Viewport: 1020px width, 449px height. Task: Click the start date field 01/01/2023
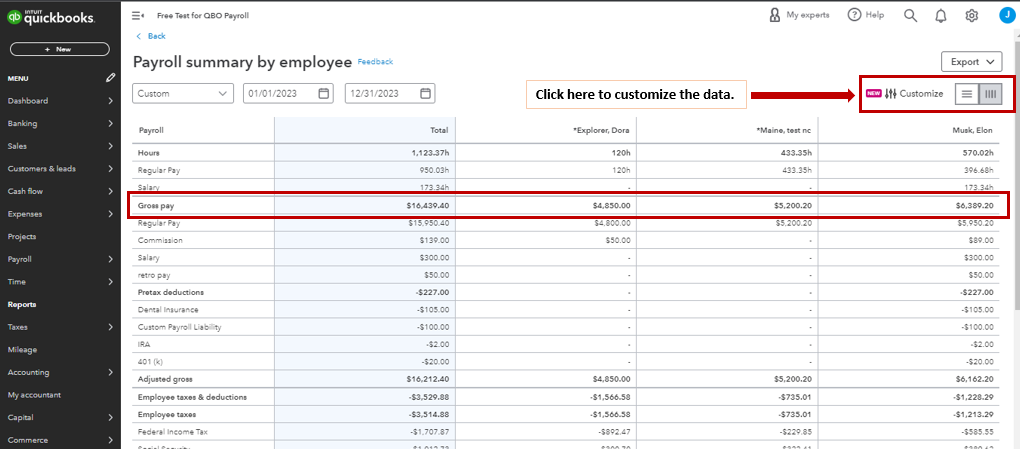(x=289, y=93)
